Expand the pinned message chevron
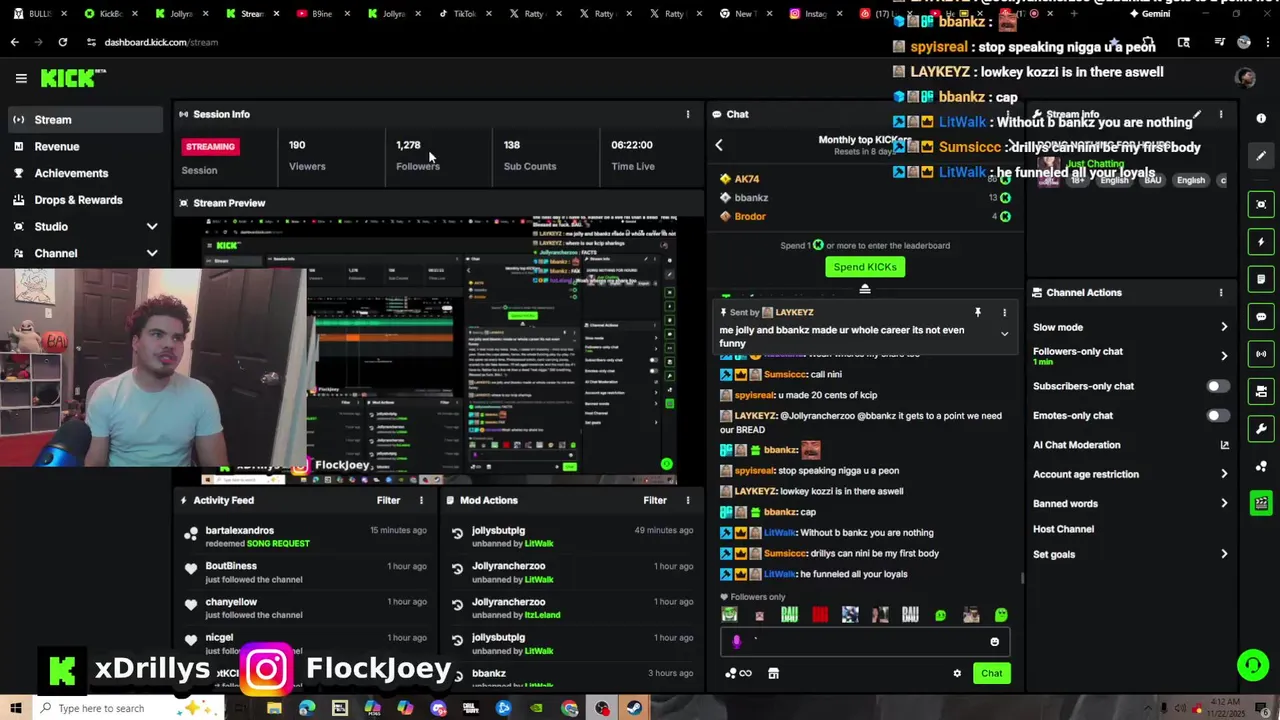Screen dimensions: 1280x720 click(1004, 334)
